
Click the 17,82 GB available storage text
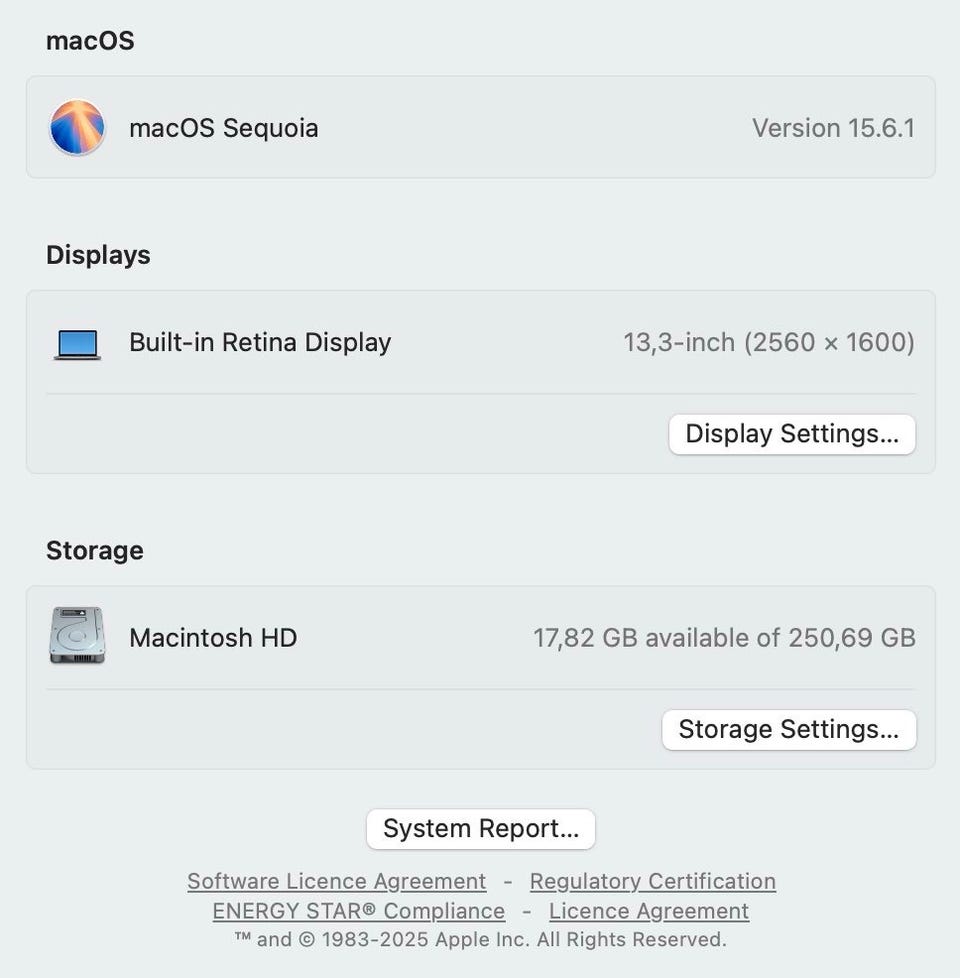724,638
